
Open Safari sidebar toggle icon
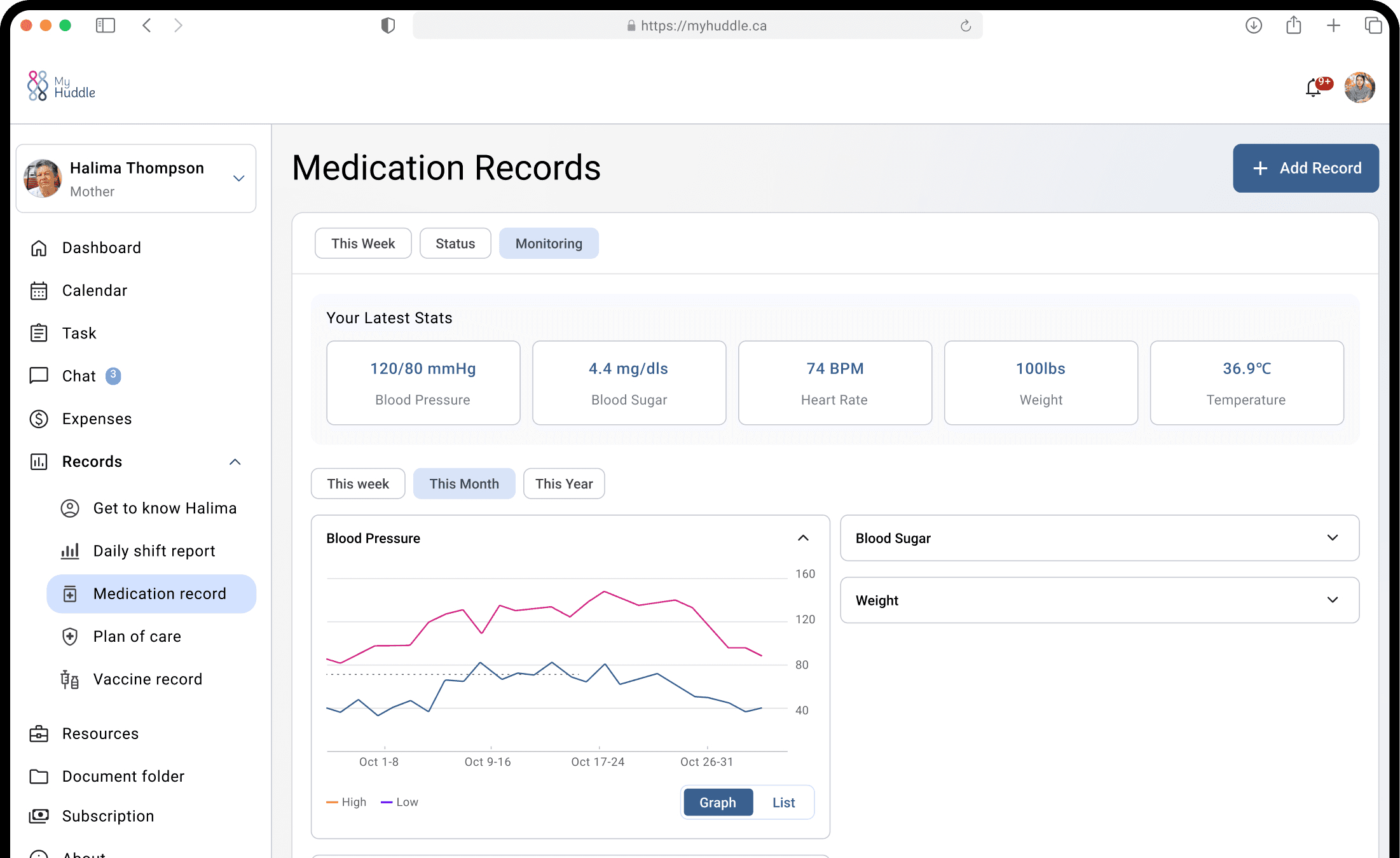click(105, 25)
